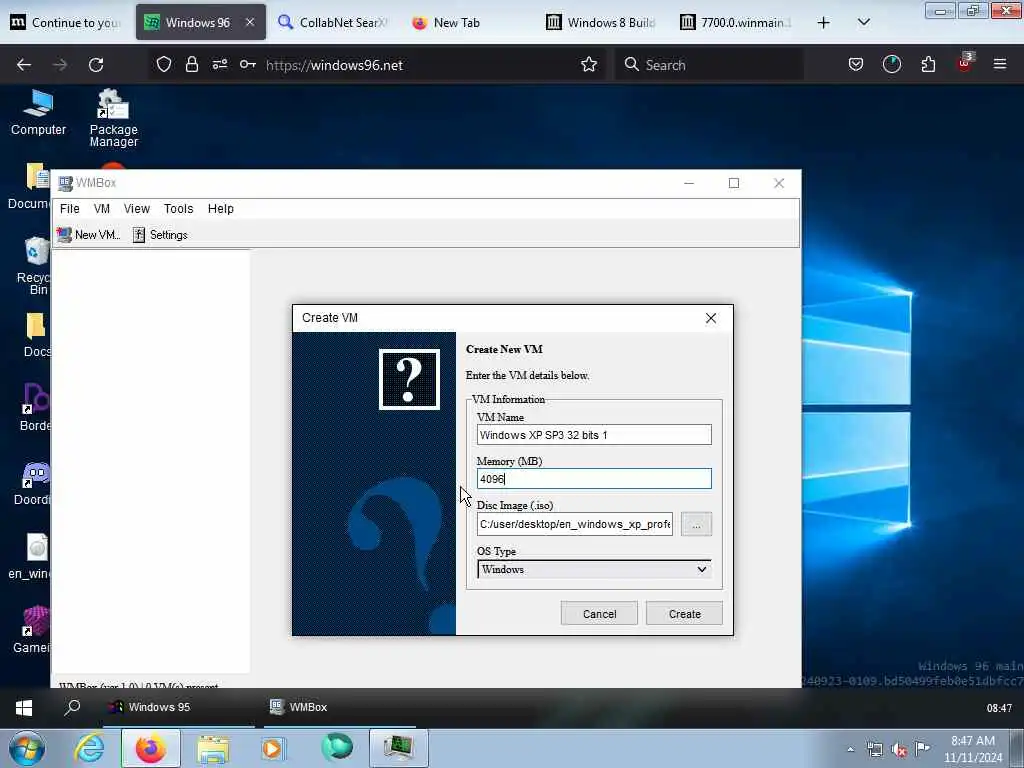Browse for a disc image with the ... button
Image resolution: width=1024 pixels, height=768 pixels.
[696, 524]
